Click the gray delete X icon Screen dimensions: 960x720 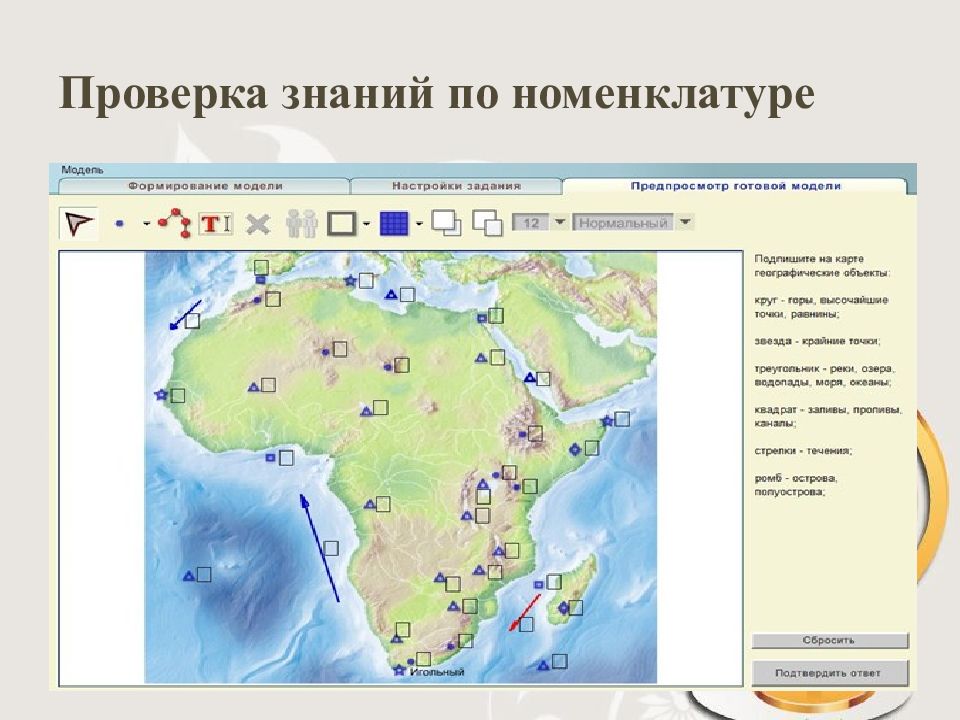tap(258, 223)
